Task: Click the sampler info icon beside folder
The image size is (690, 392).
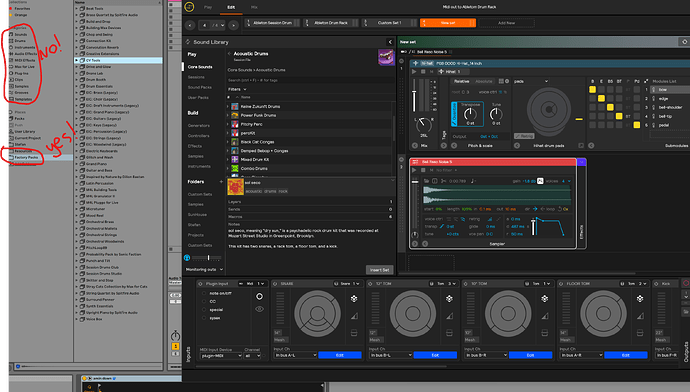Action: click(435, 181)
